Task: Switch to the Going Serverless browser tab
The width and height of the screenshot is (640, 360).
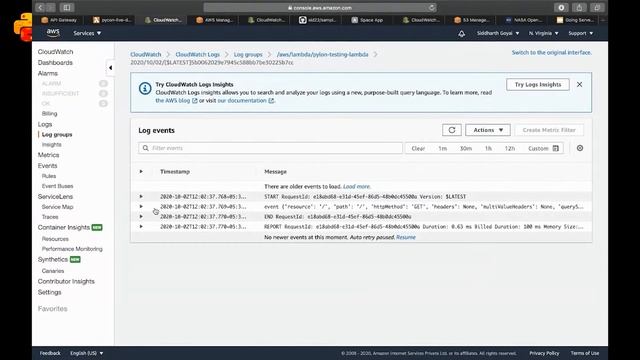Action: [x=575, y=20]
